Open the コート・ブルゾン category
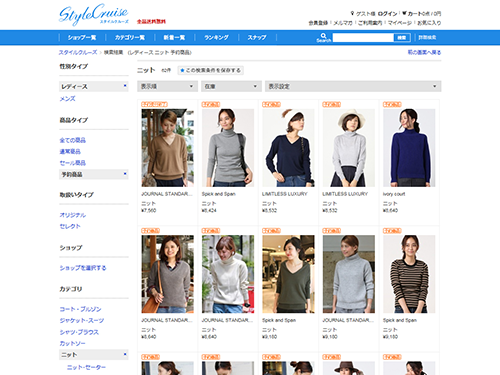Viewport: 500px width, 375px height. pos(80,309)
